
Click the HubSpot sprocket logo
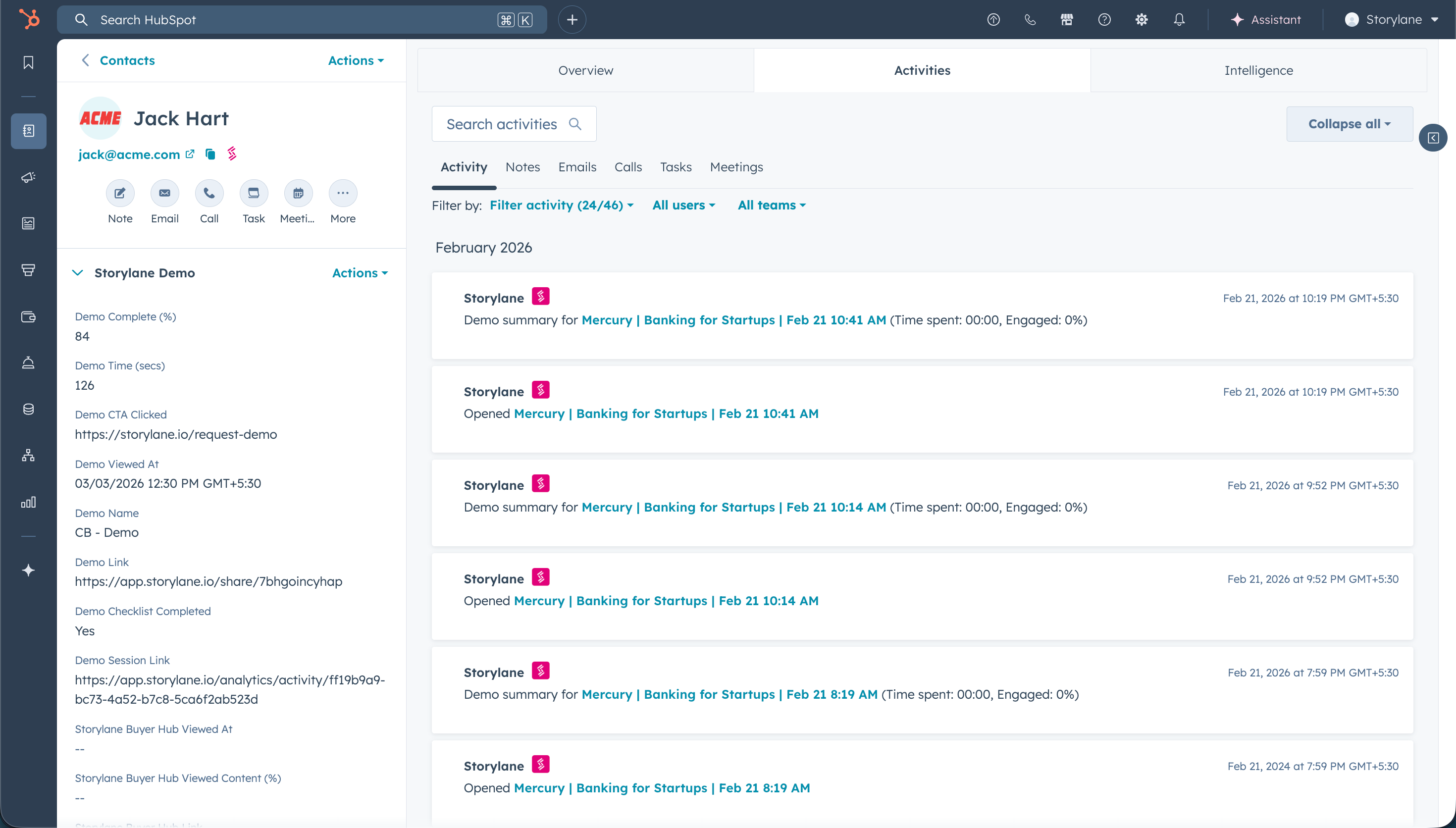click(29, 19)
